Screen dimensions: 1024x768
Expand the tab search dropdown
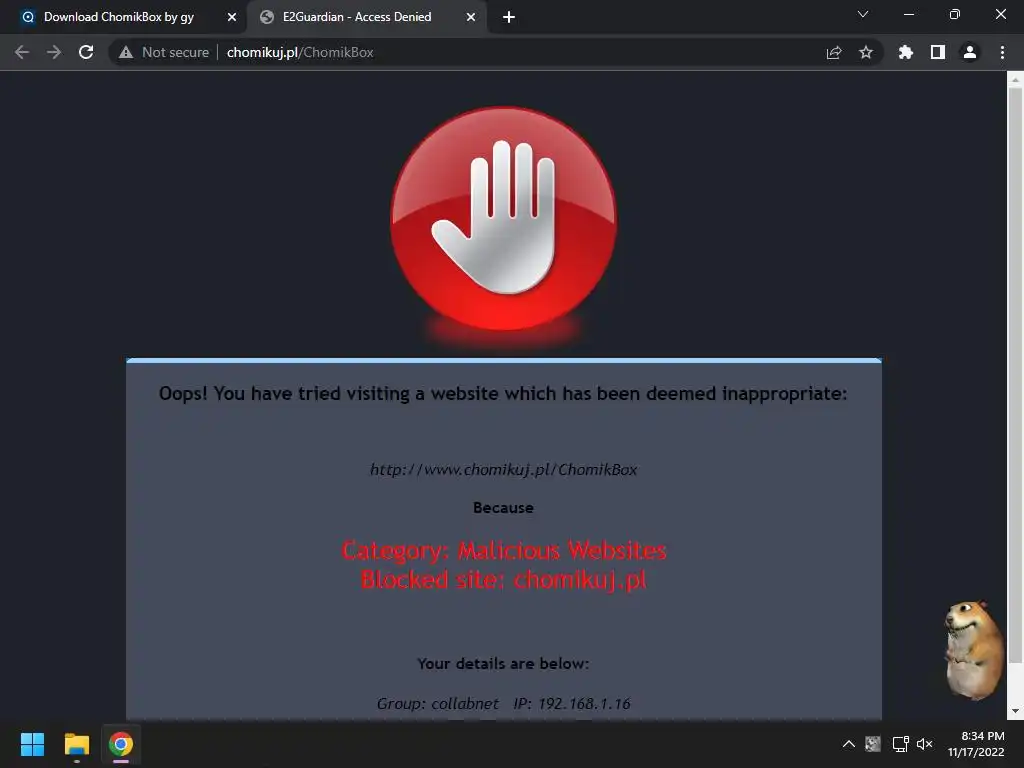(x=863, y=14)
